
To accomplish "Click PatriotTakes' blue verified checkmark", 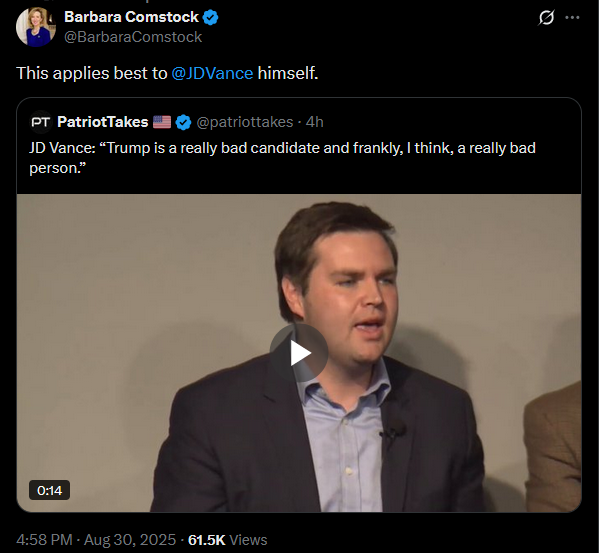I will (183, 122).
